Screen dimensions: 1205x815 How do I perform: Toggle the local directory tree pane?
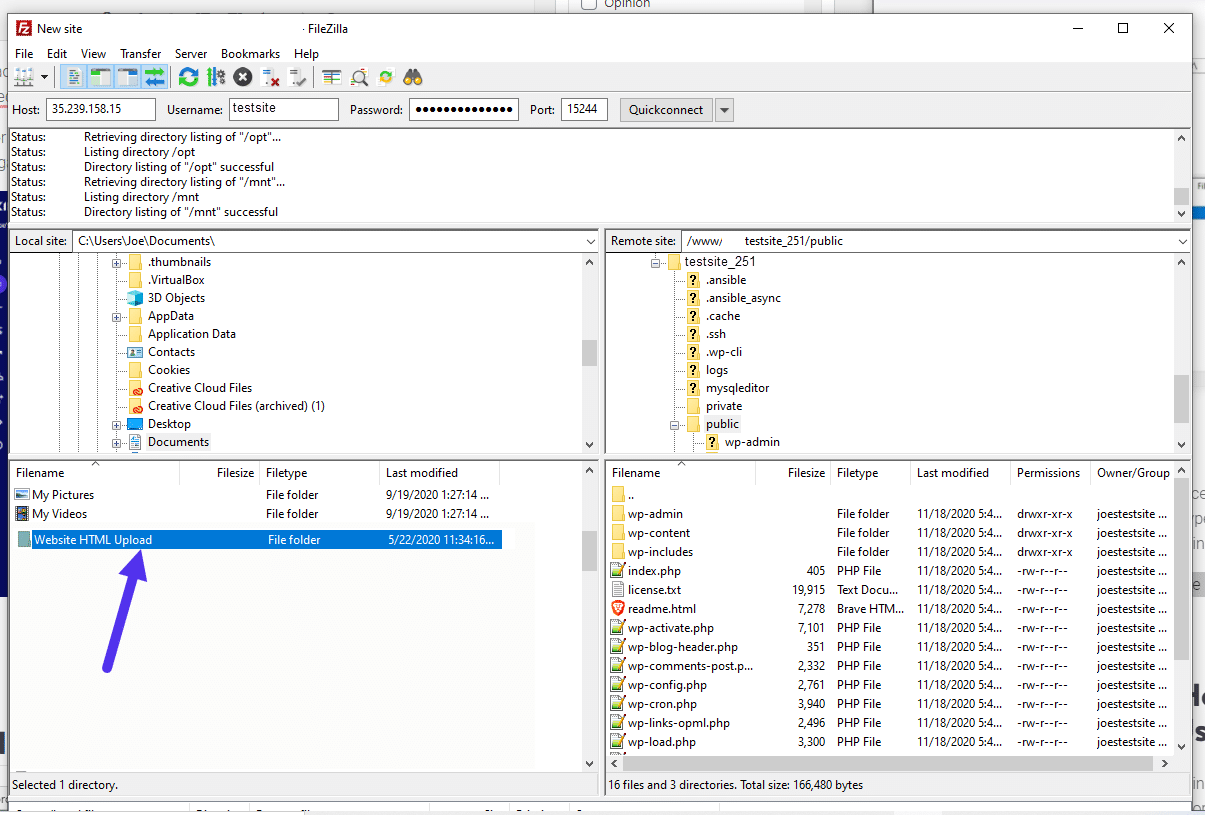(x=102, y=77)
